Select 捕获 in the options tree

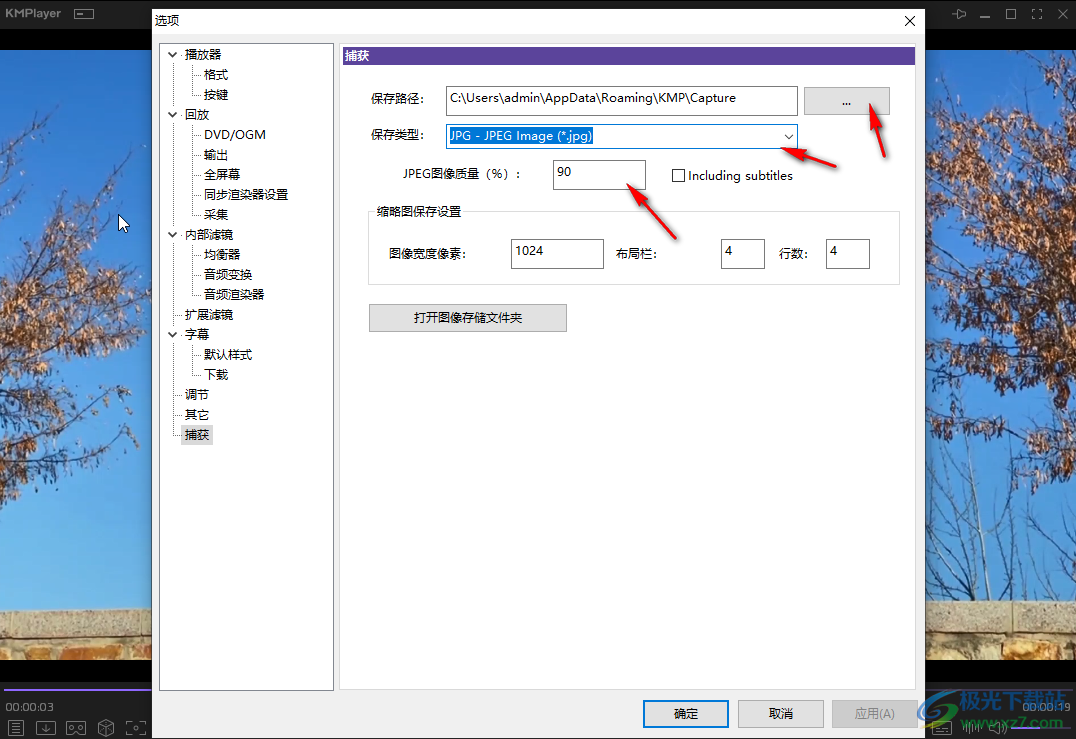pyautogui.click(x=197, y=435)
